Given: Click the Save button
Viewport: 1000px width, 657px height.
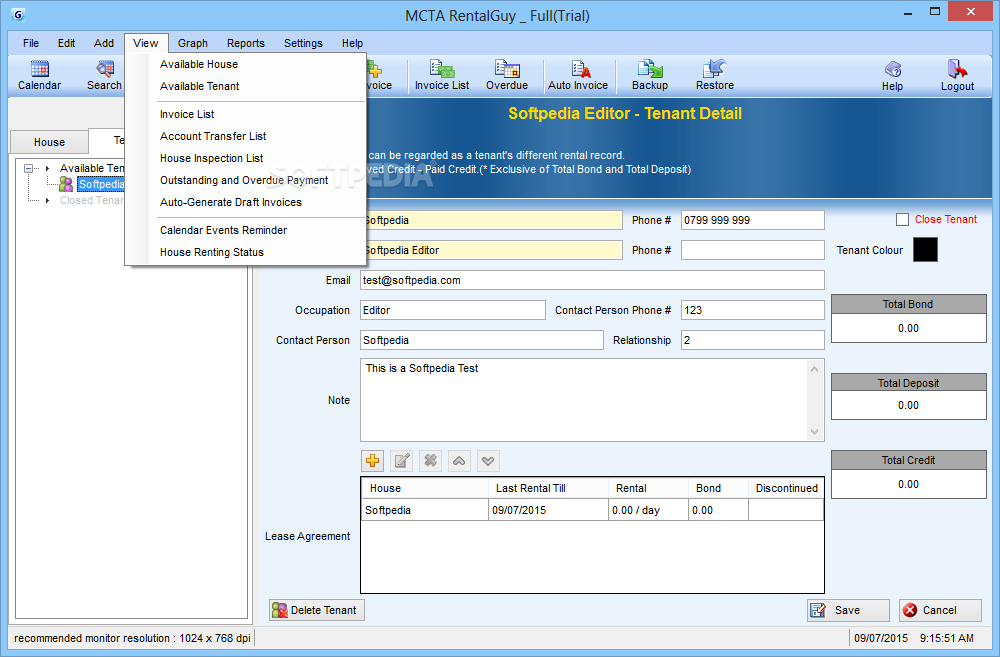Looking at the screenshot, I should coord(848,610).
